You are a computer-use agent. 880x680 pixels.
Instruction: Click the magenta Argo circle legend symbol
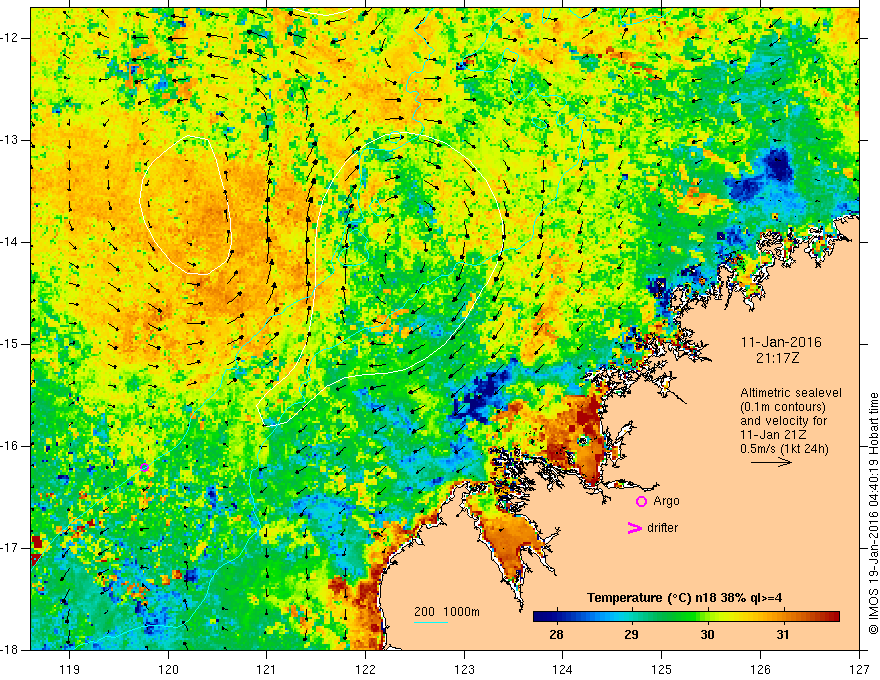click(641, 502)
